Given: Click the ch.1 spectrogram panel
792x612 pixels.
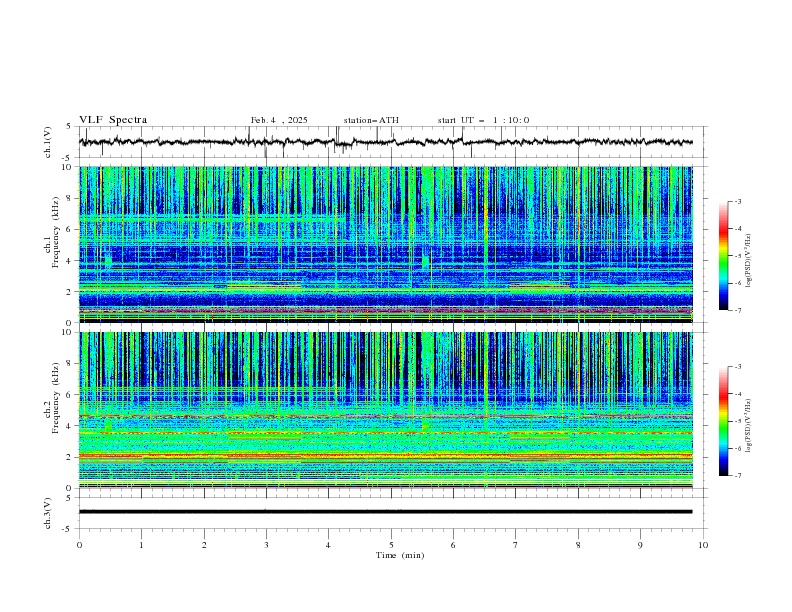Looking at the screenshot, I should 385,244.
